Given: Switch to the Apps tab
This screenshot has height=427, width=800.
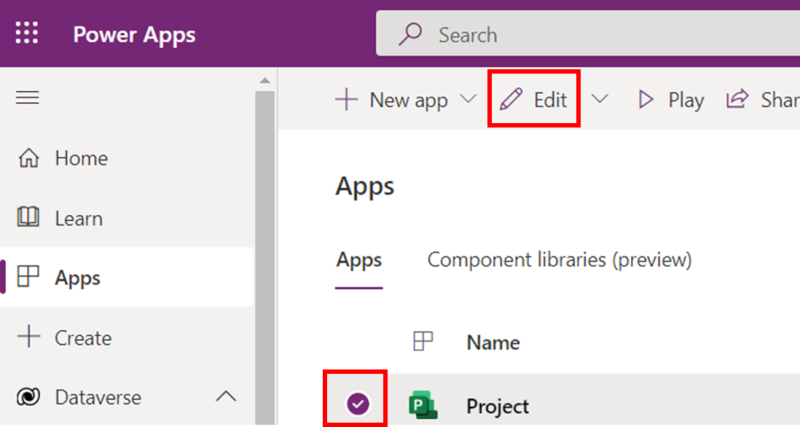Looking at the screenshot, I should [359, 261].
